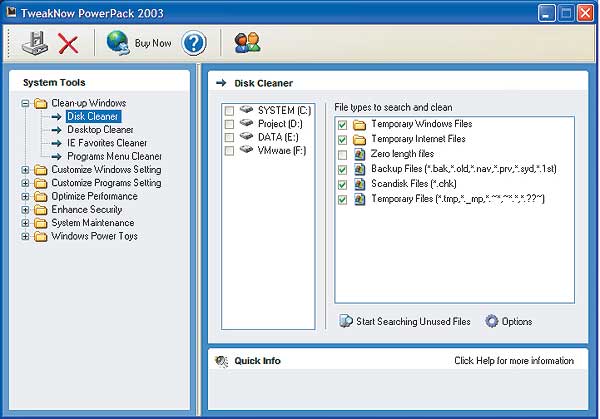The image size is (600, 419).
Task: Expand the System Maintenance node
Action: [x=25, y=223]
